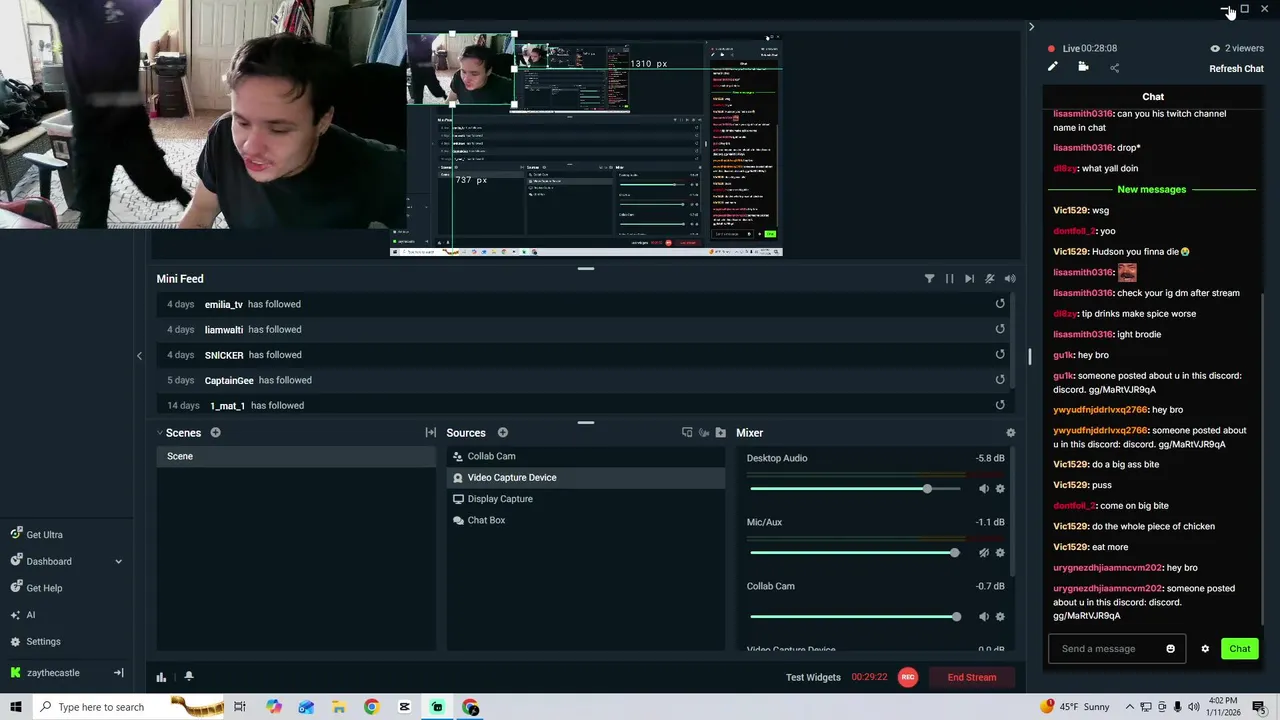The height and width of the screenshot is (720, 1280).
Task: Open notifications with the bell icon
Action: tap(188, 677)
